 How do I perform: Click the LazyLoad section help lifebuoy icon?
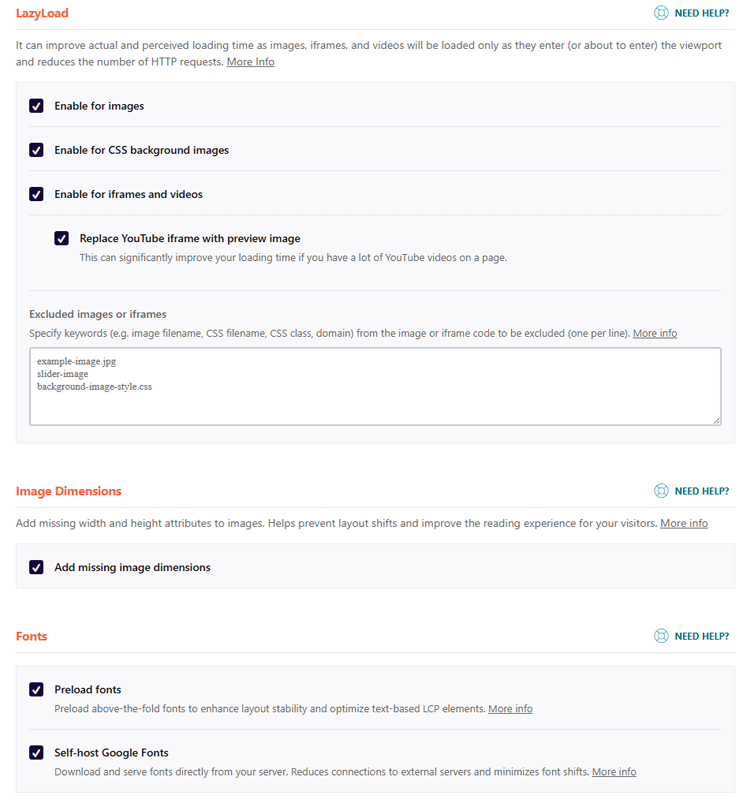pos(661,13)
